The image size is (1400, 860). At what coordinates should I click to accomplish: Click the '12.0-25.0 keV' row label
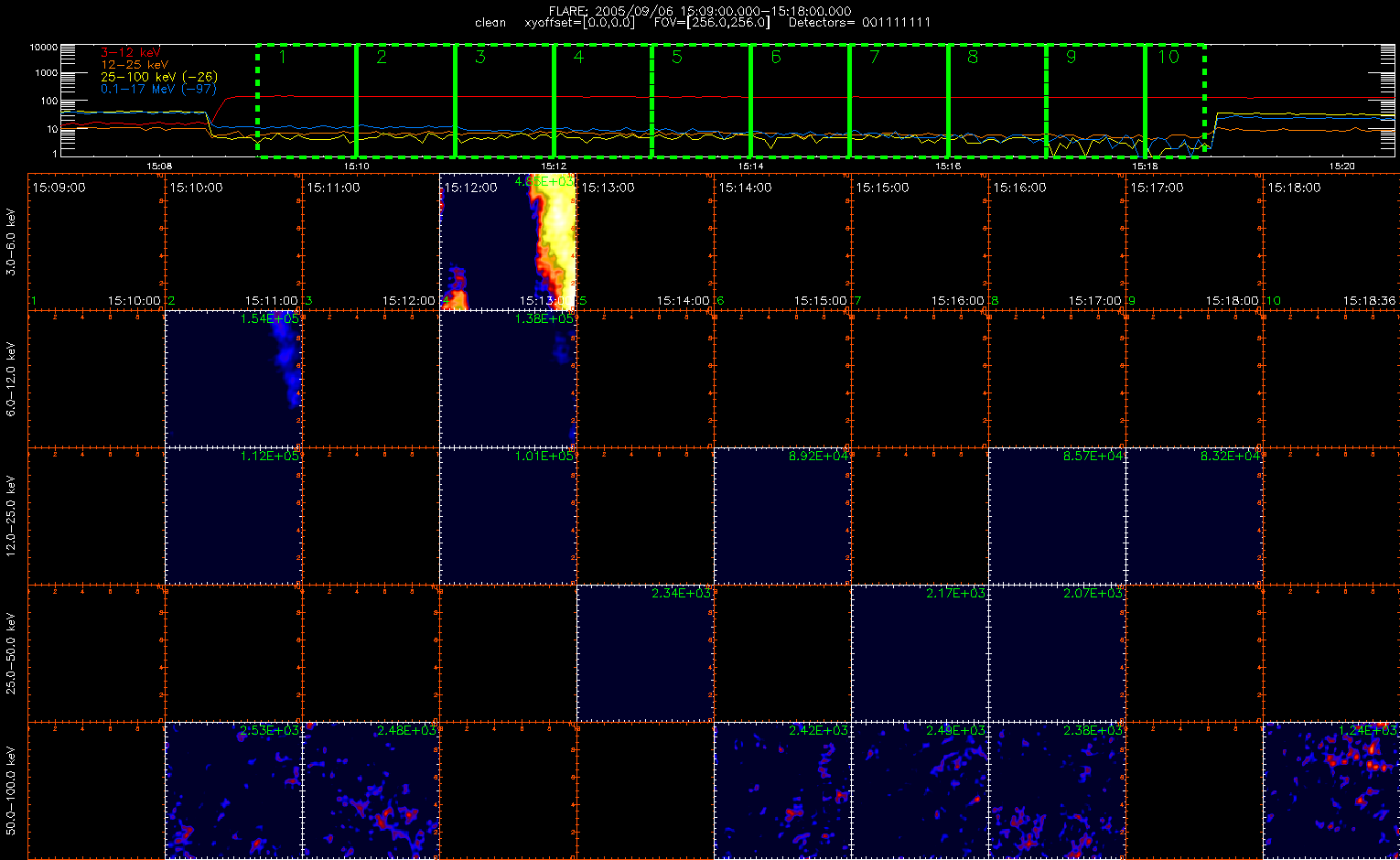pyautogui.click(x=11, y=517)
